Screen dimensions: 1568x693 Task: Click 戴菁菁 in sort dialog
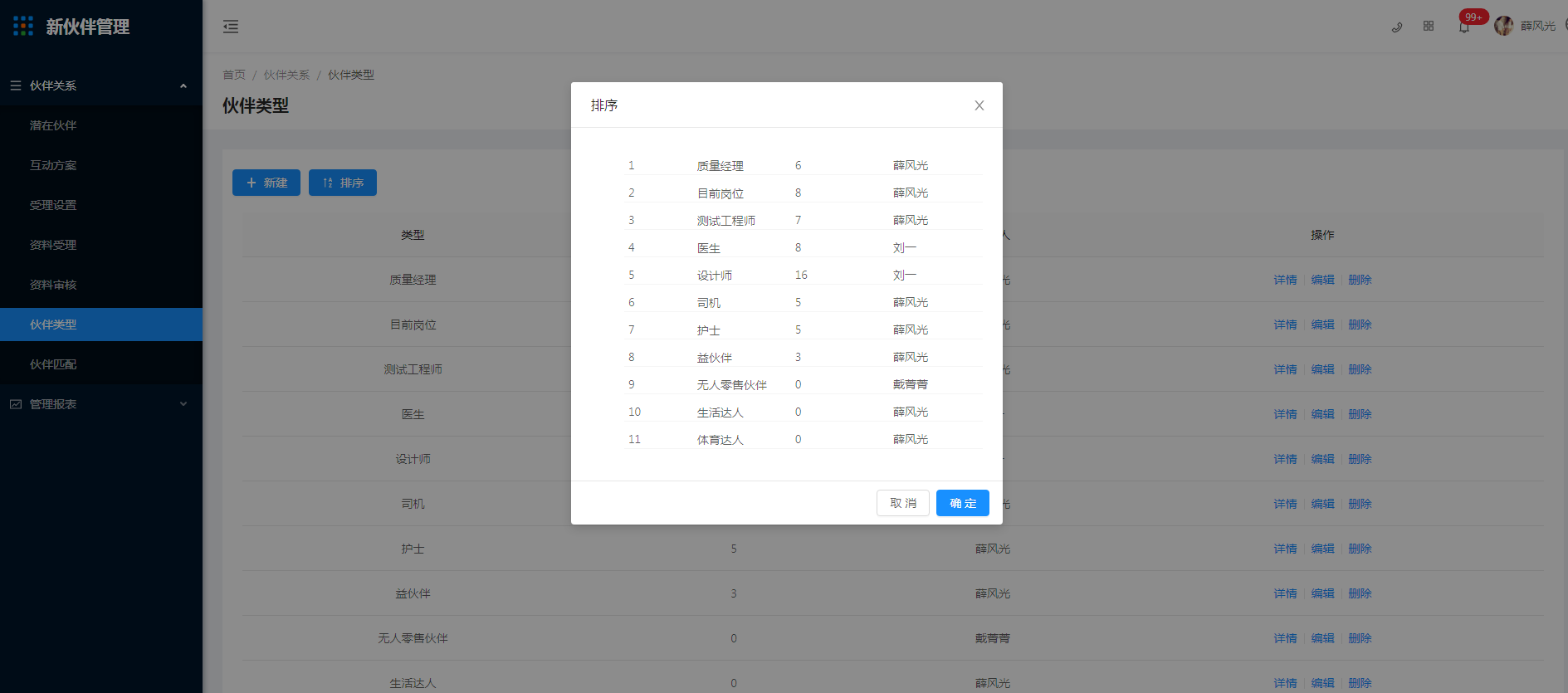click(911, 384)
